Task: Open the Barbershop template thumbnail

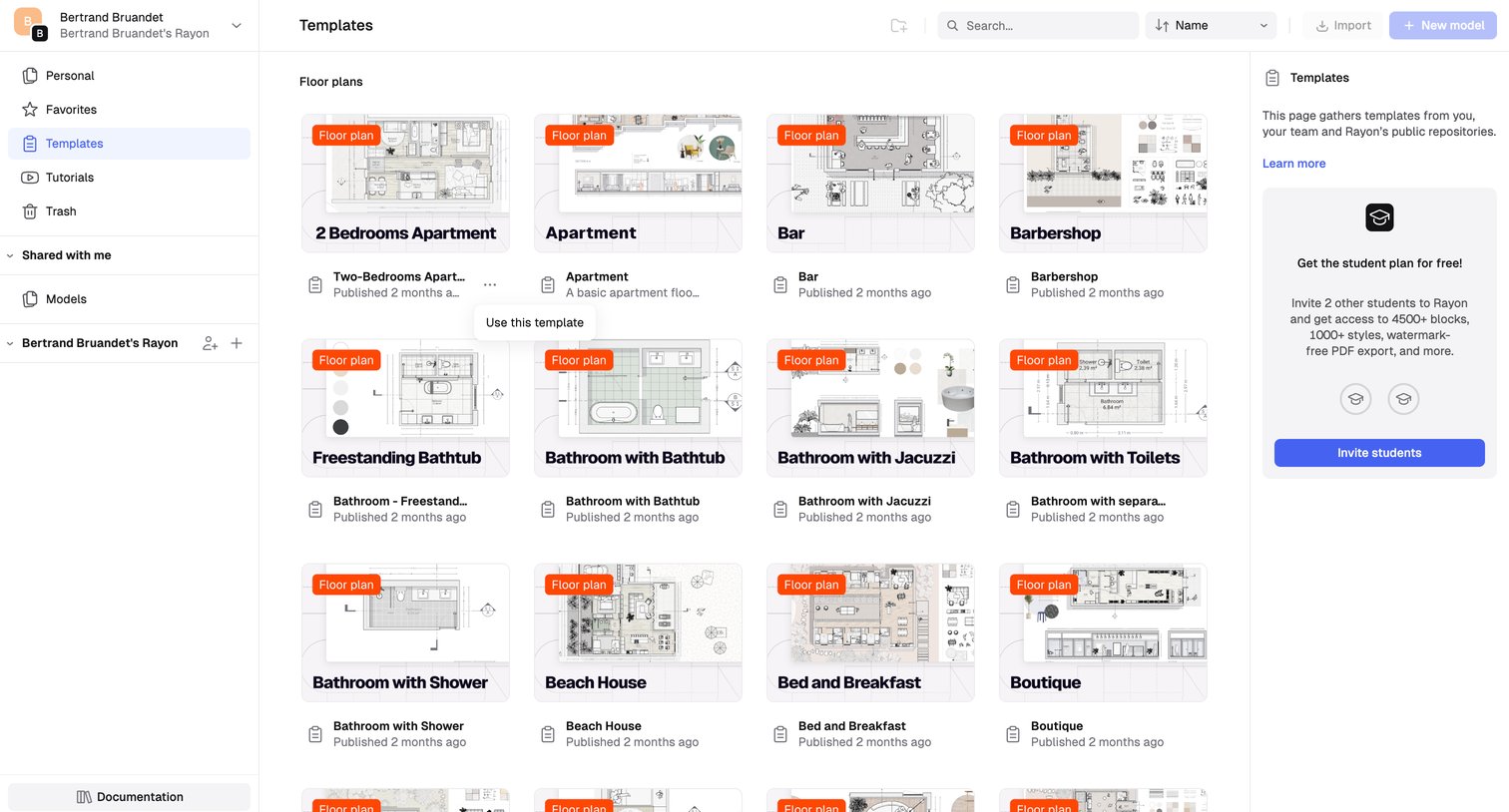Action: [1103, 183]
